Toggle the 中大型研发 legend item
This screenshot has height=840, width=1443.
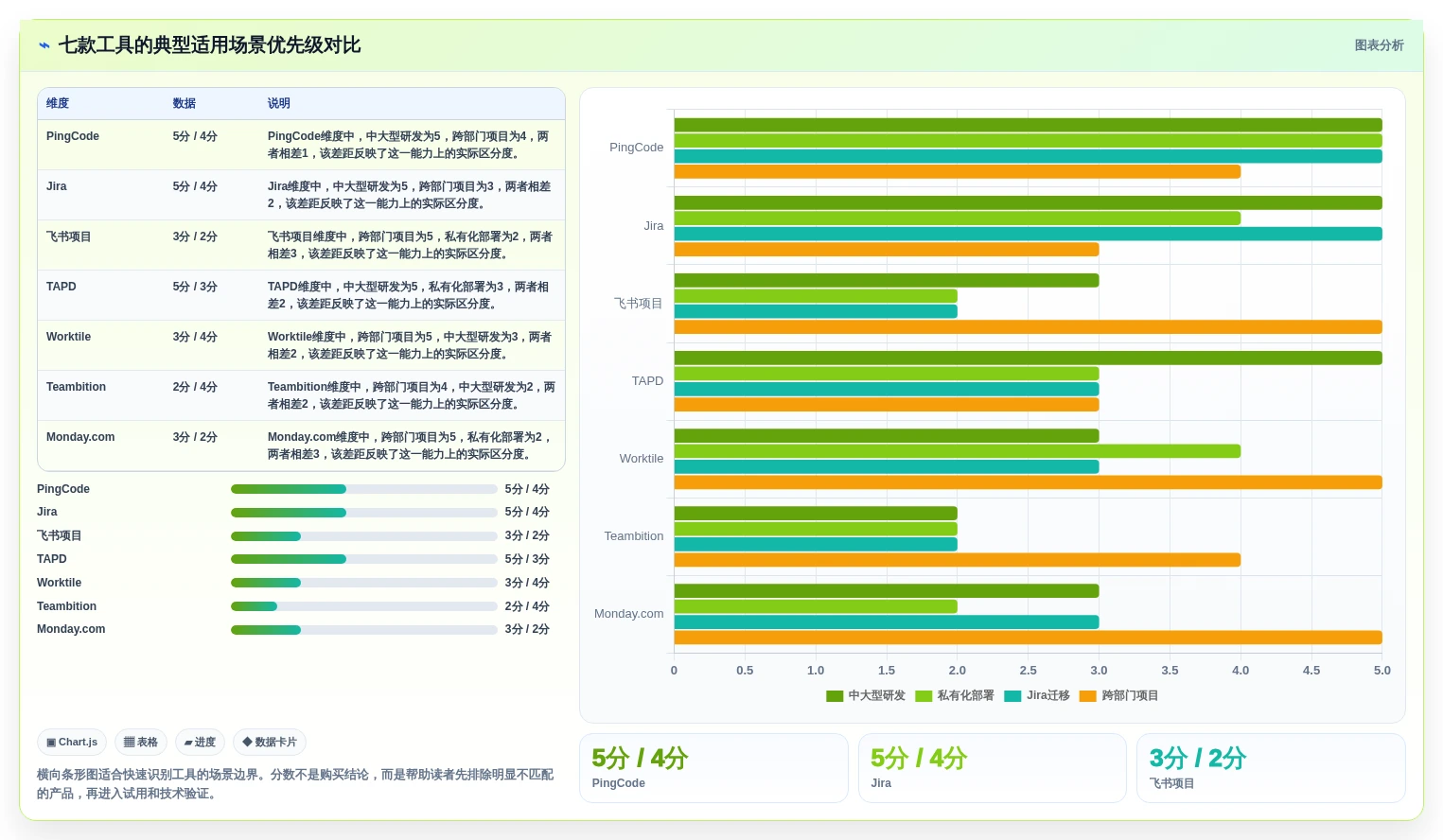click(x=866, y=695)
